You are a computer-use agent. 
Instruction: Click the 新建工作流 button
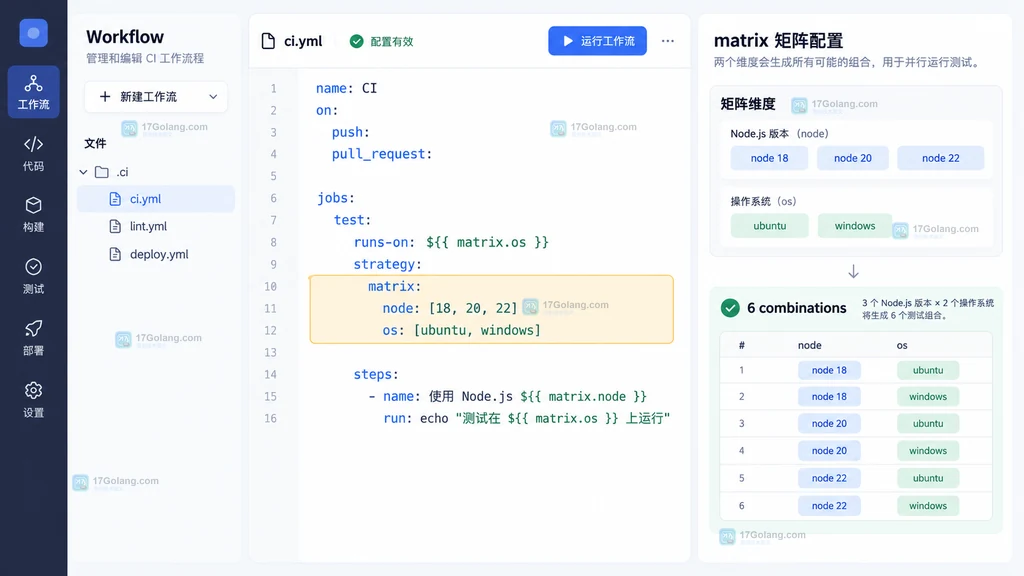pyautogui.click(x=155, y=97)
